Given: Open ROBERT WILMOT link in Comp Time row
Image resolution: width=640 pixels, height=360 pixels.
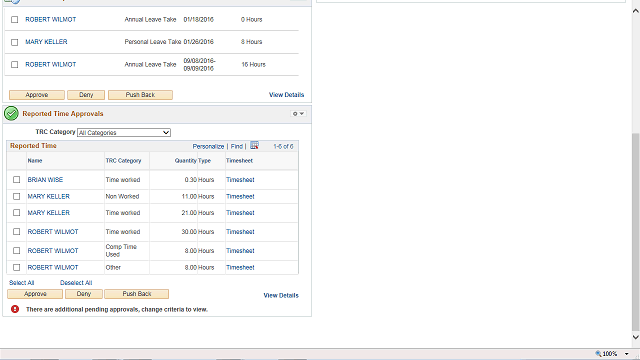Looking at the screenshot, I should tap(53, 251).
